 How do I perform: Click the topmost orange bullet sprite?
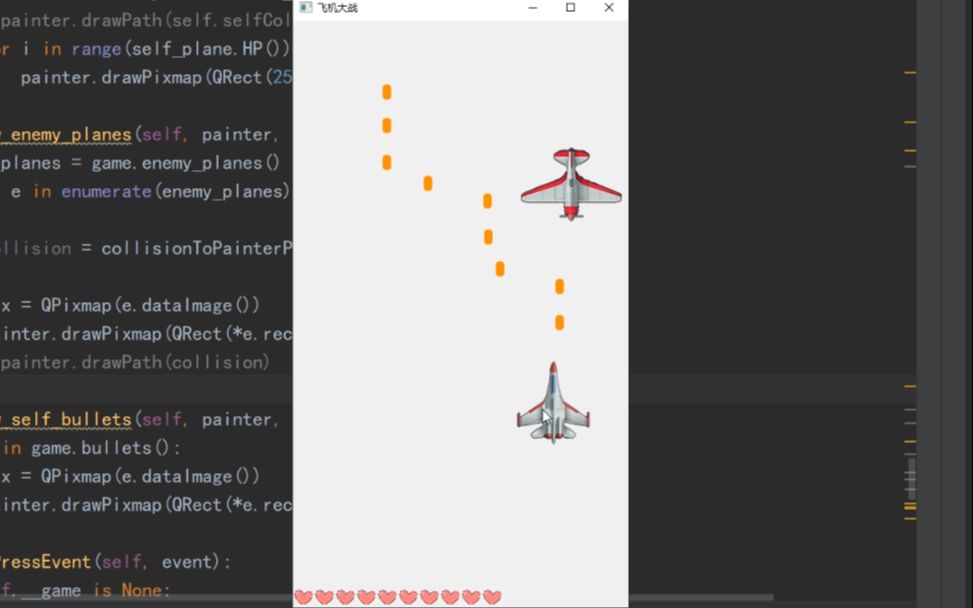pyautogui.click(x=387, y=91)
